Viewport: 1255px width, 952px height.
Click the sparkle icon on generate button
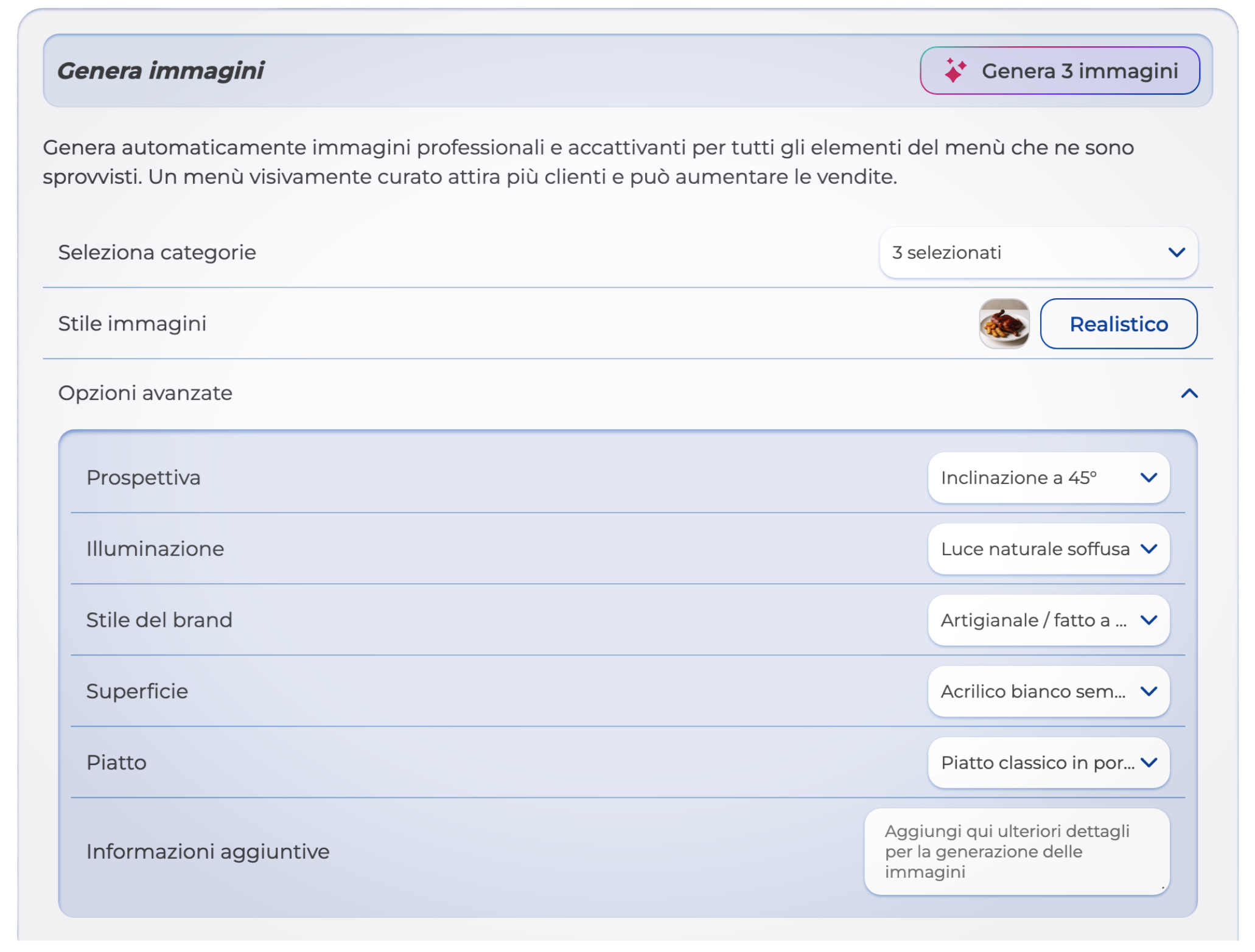(954, 71)
